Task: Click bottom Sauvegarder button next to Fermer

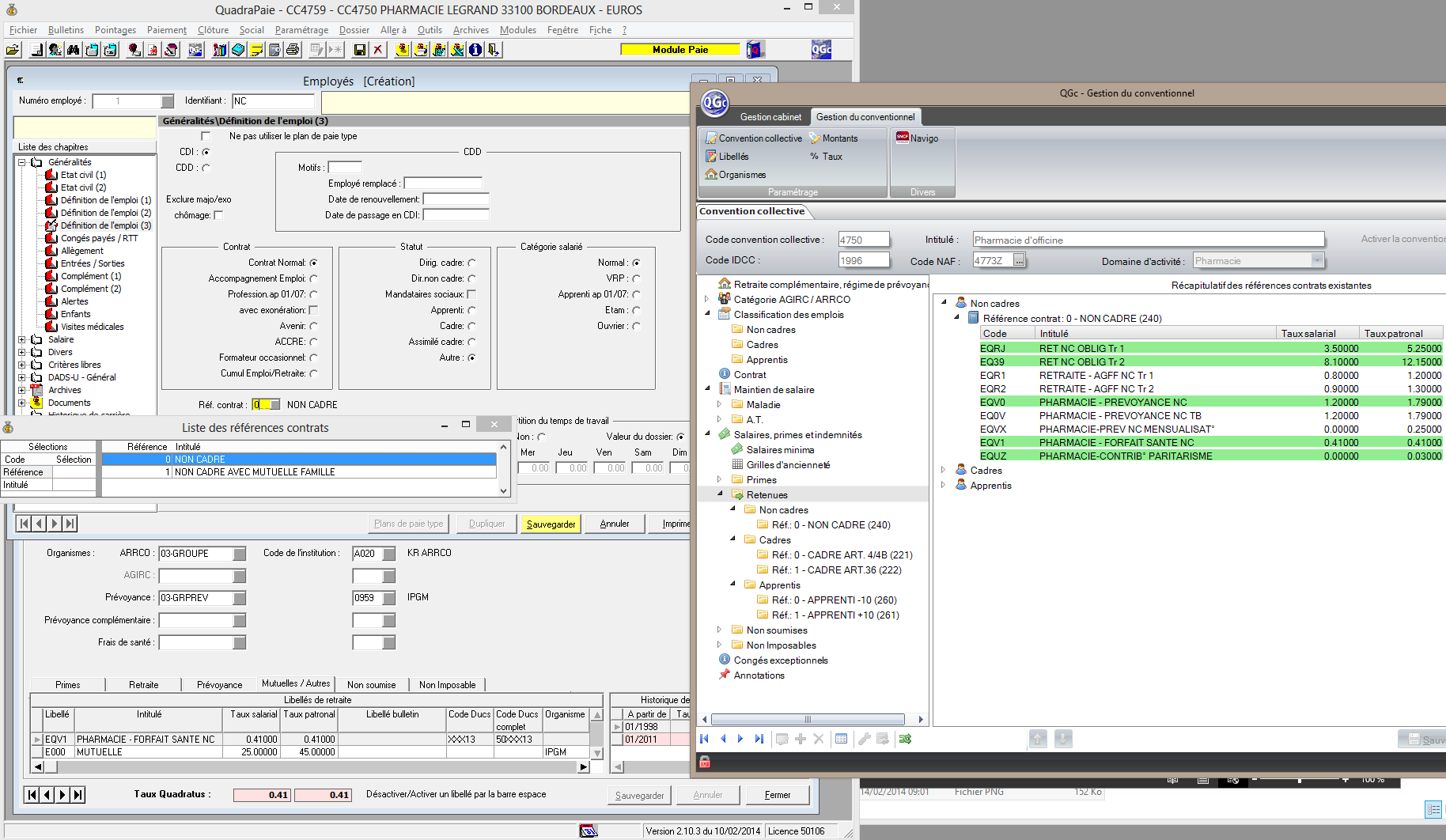Action: (639, 795)
